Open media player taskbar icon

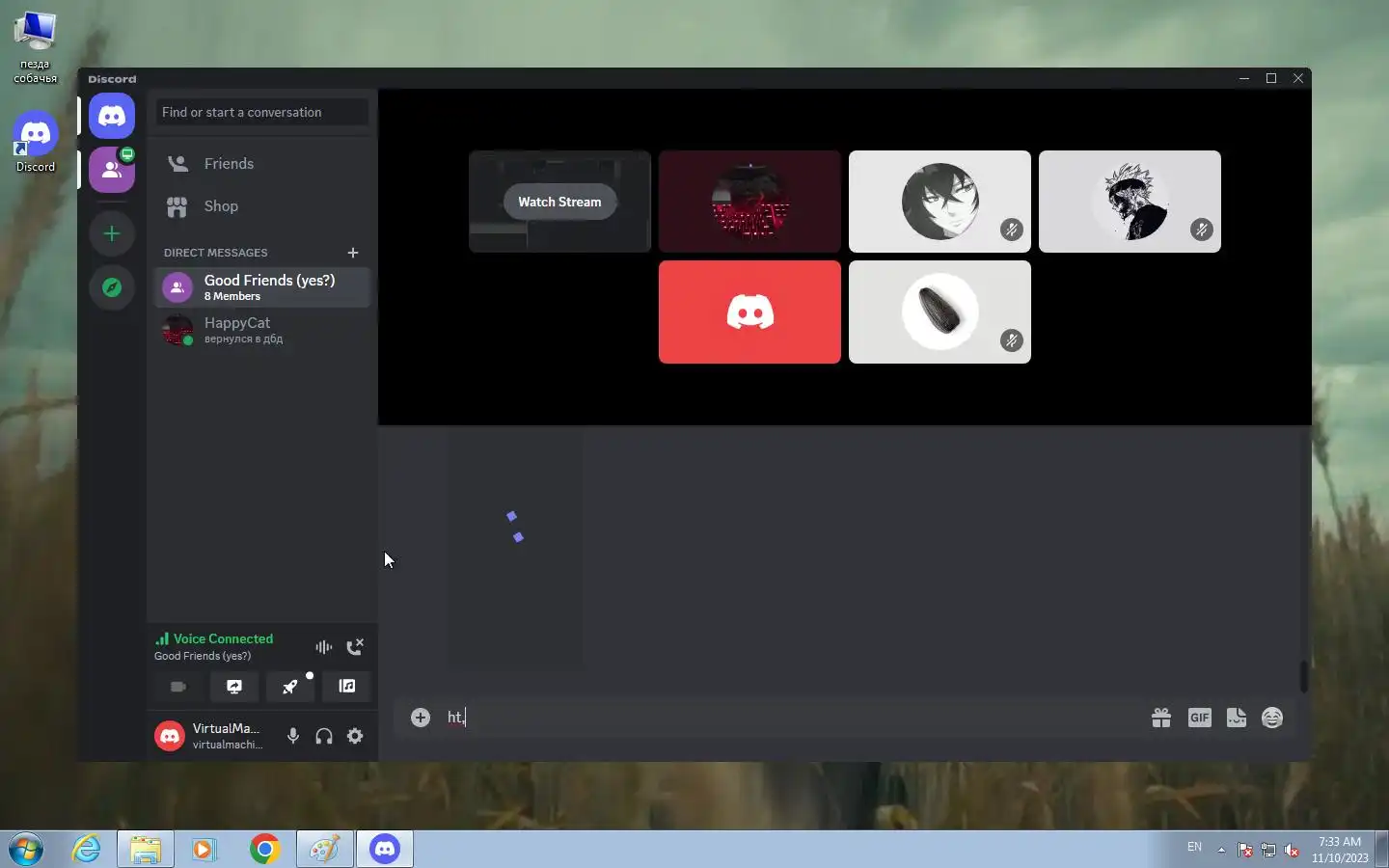(204, 850)
